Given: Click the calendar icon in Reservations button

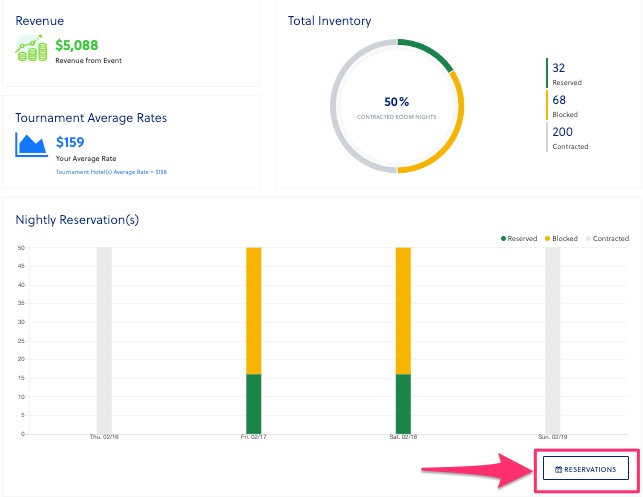Looking at the screenshot, I should point(559,469).
